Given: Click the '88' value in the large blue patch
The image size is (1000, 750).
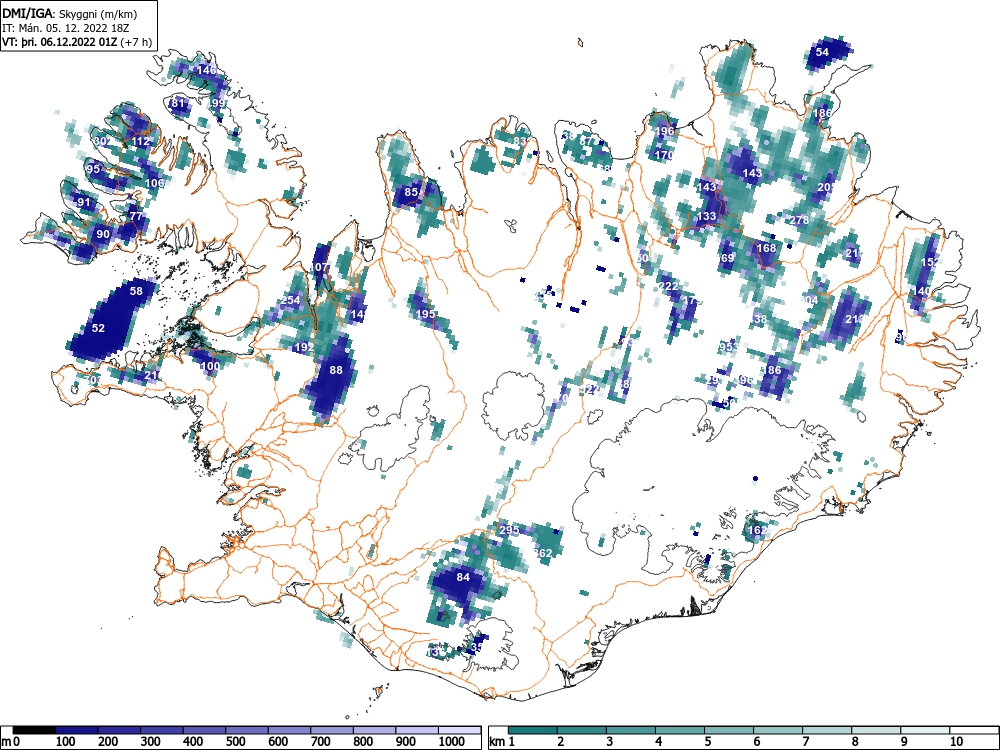Looking at the screenshot, I should pos(336,370).
